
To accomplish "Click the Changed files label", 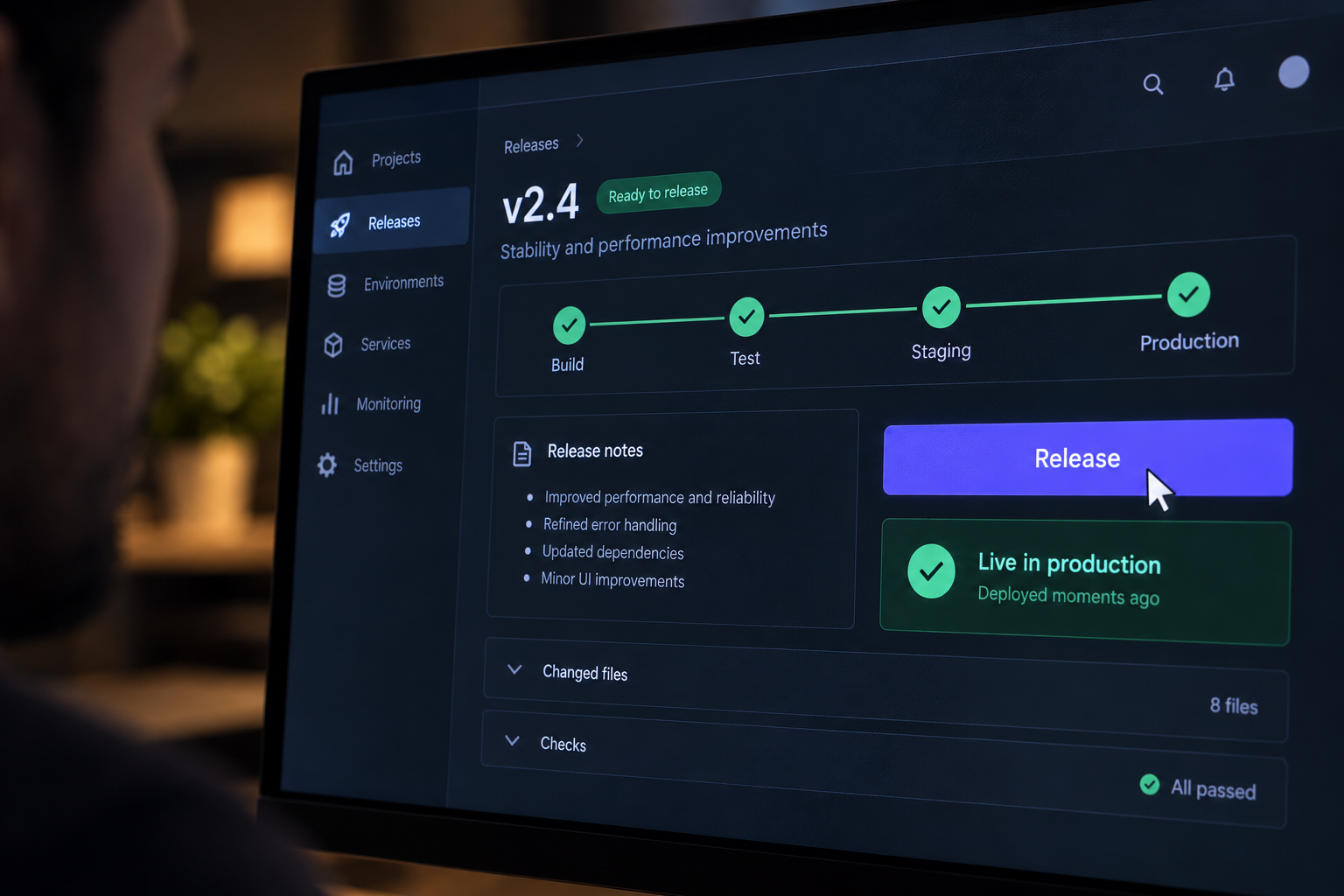I will click(x=584, y=673).
